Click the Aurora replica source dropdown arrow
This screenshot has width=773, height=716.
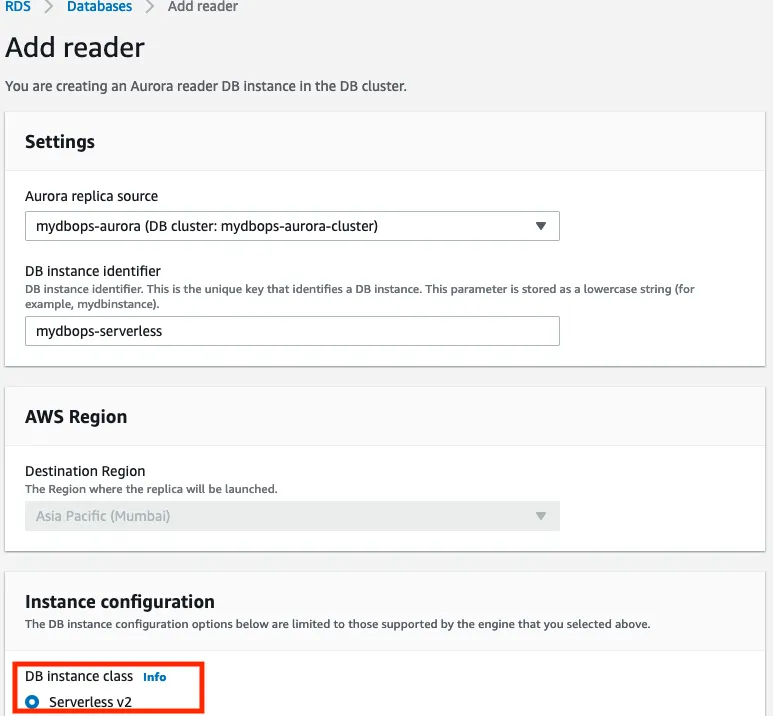[541, 226]
